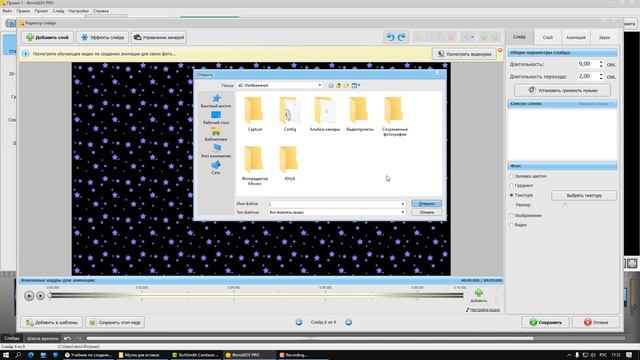Screen dimensions: 640x360
Task: Switch to the Слайд properties tab
Action: 520,37
